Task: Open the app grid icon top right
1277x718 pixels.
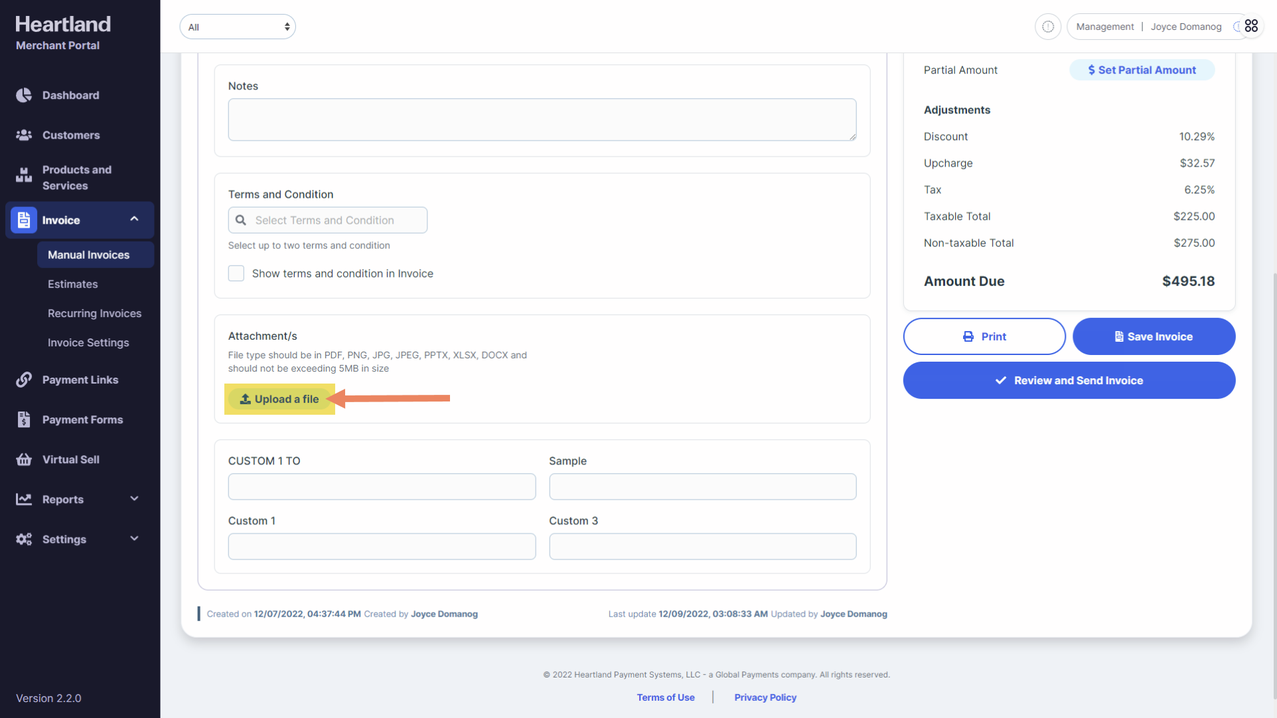Action: tap(1251, 27)
